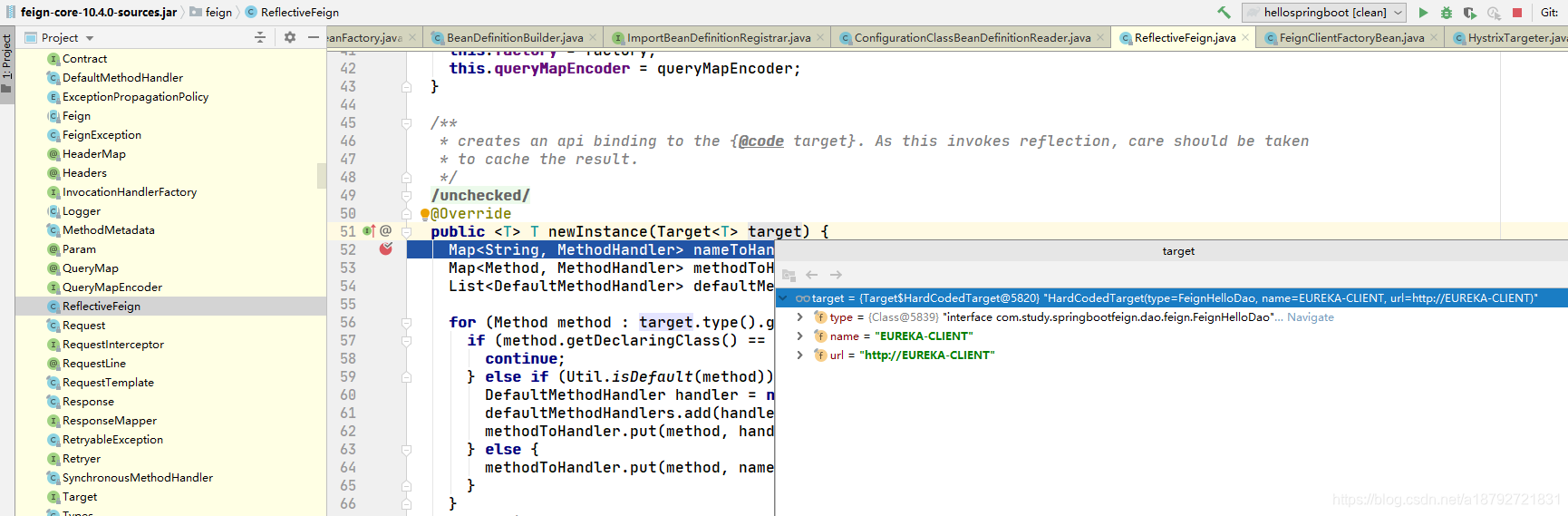The height and width of the screenshot is (516, 1568).
Task: Select ExceptionPropagationPolicy in project tree
Action: tap(135, 97)
